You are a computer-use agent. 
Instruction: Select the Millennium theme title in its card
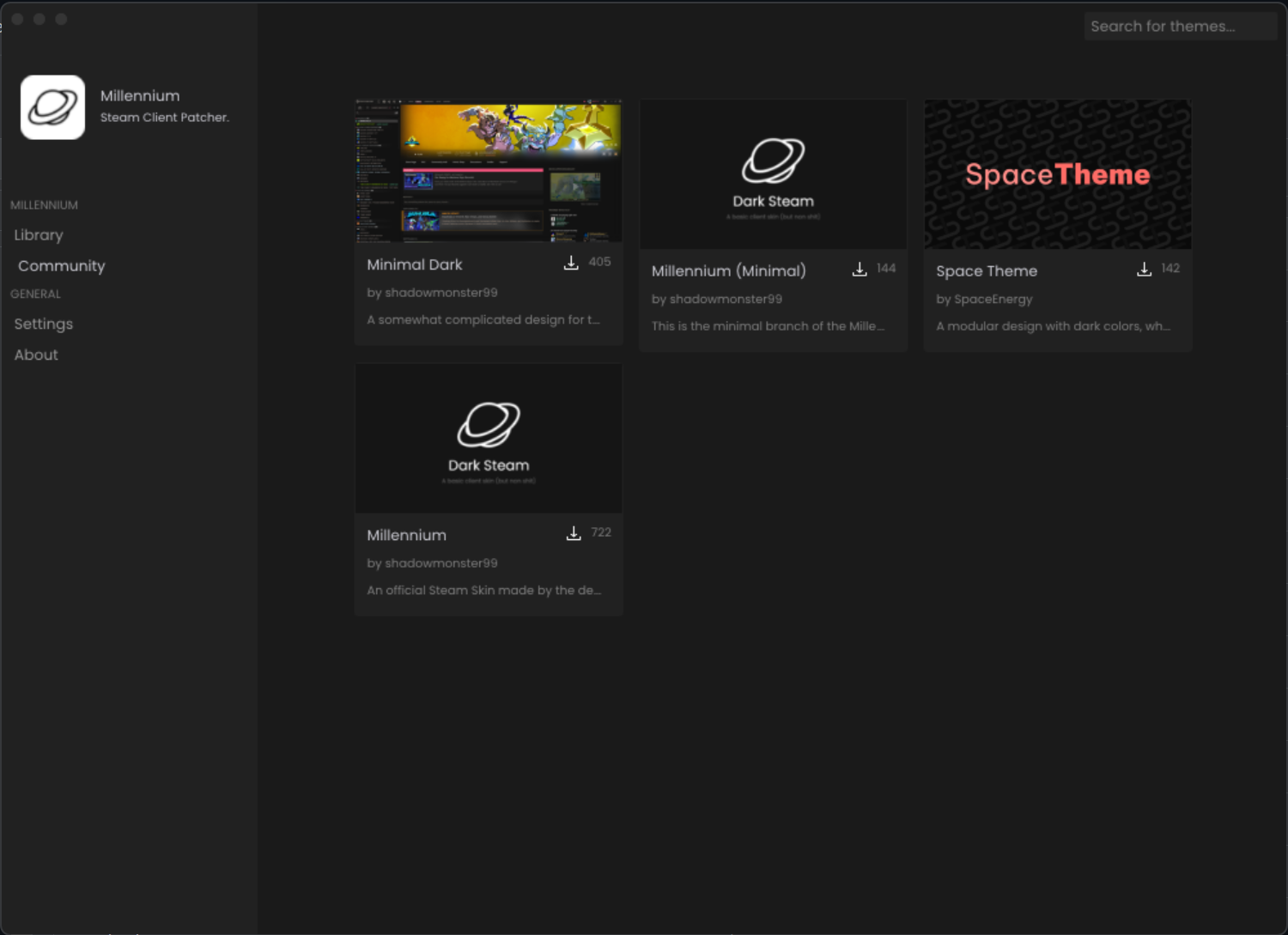pyautogui.click(x=407, y=535)
